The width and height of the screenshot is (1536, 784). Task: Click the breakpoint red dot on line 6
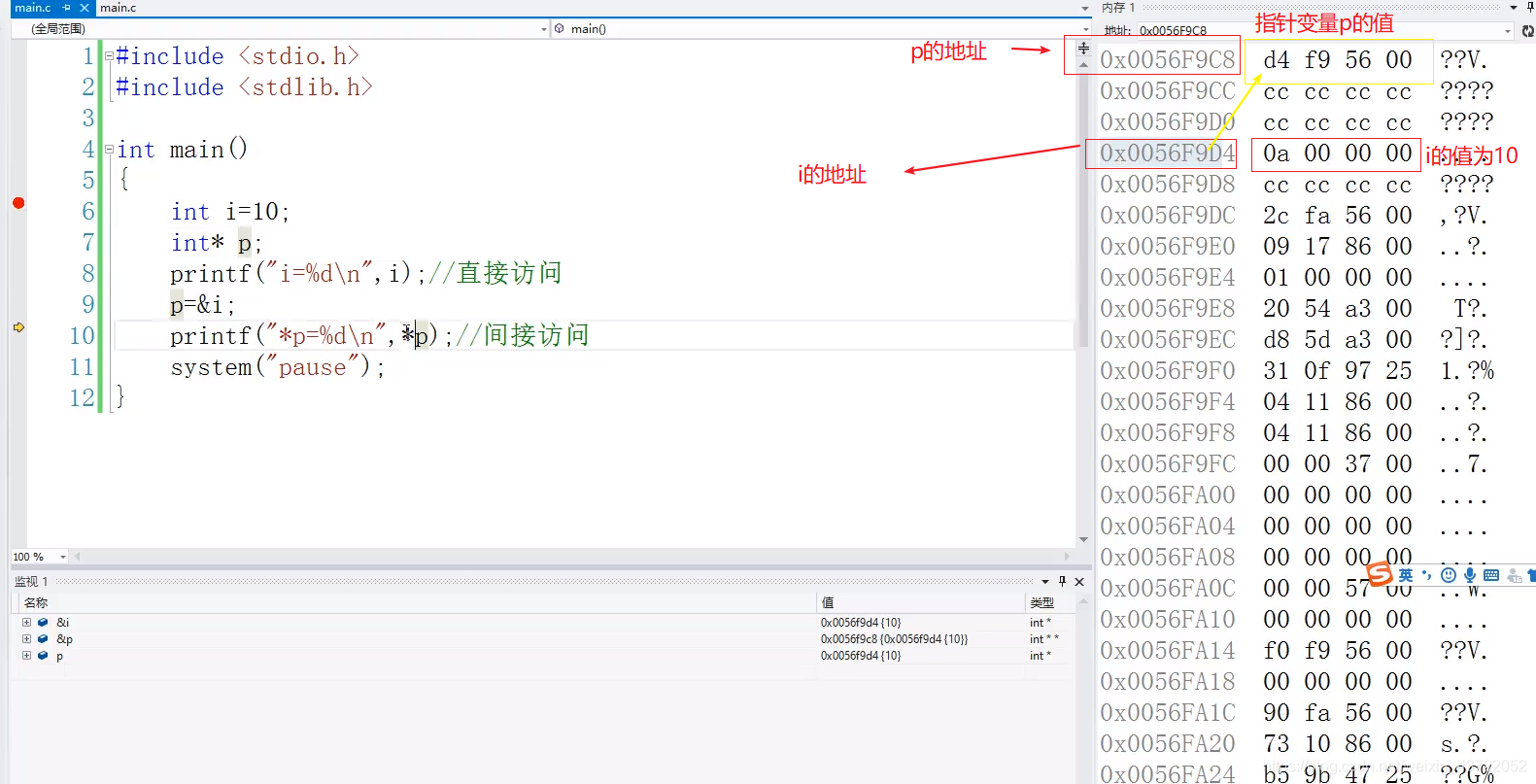(18, 203)
